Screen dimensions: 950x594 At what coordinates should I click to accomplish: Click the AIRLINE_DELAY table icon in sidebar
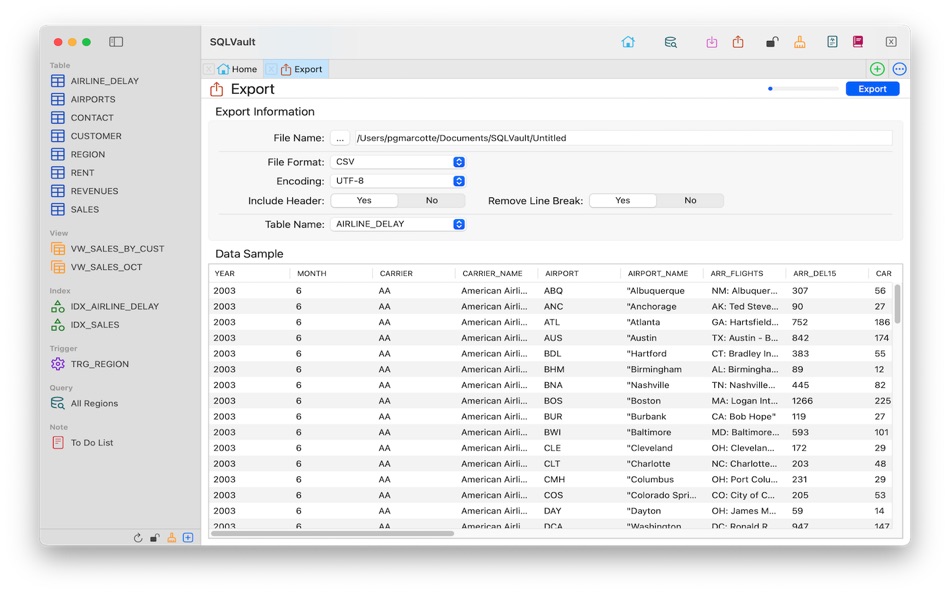[x=58, y=81]
